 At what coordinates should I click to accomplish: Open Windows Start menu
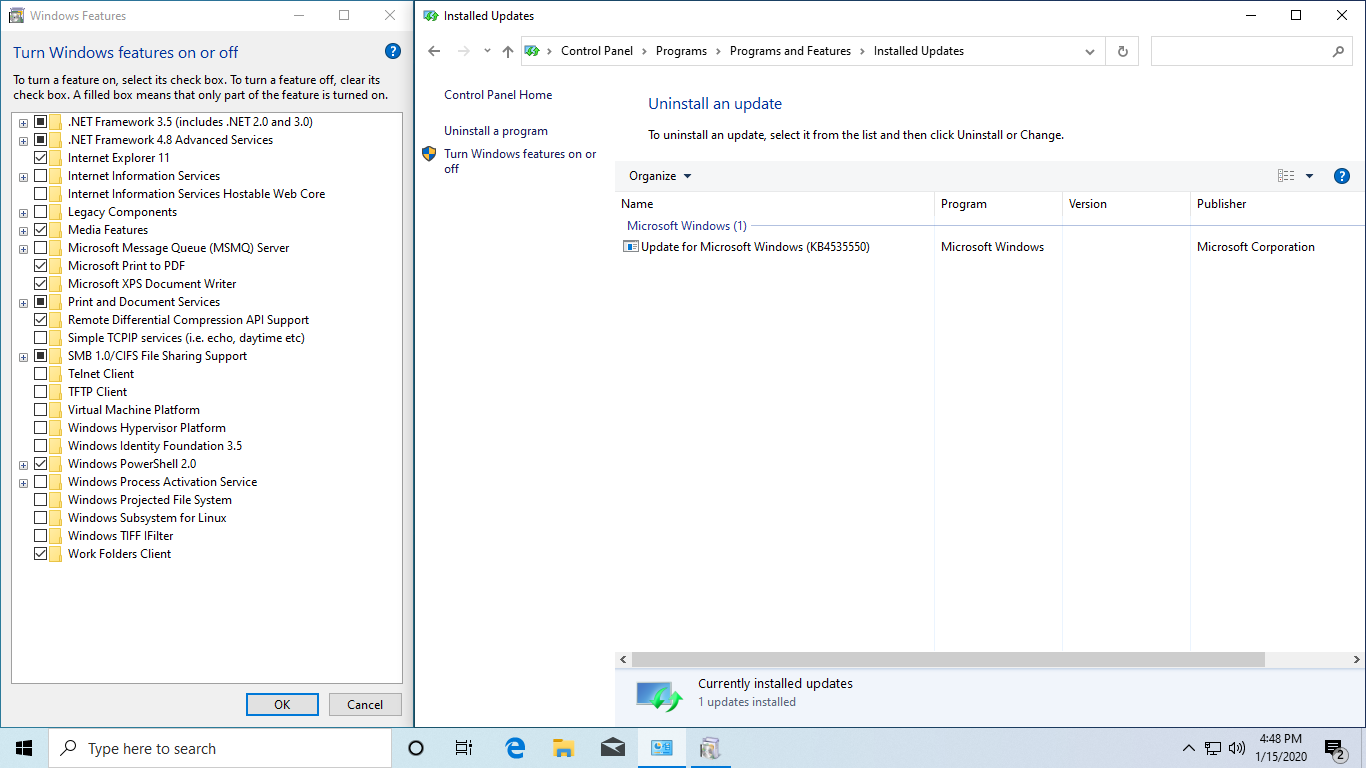pyautogui.click(x=24, y=748)
